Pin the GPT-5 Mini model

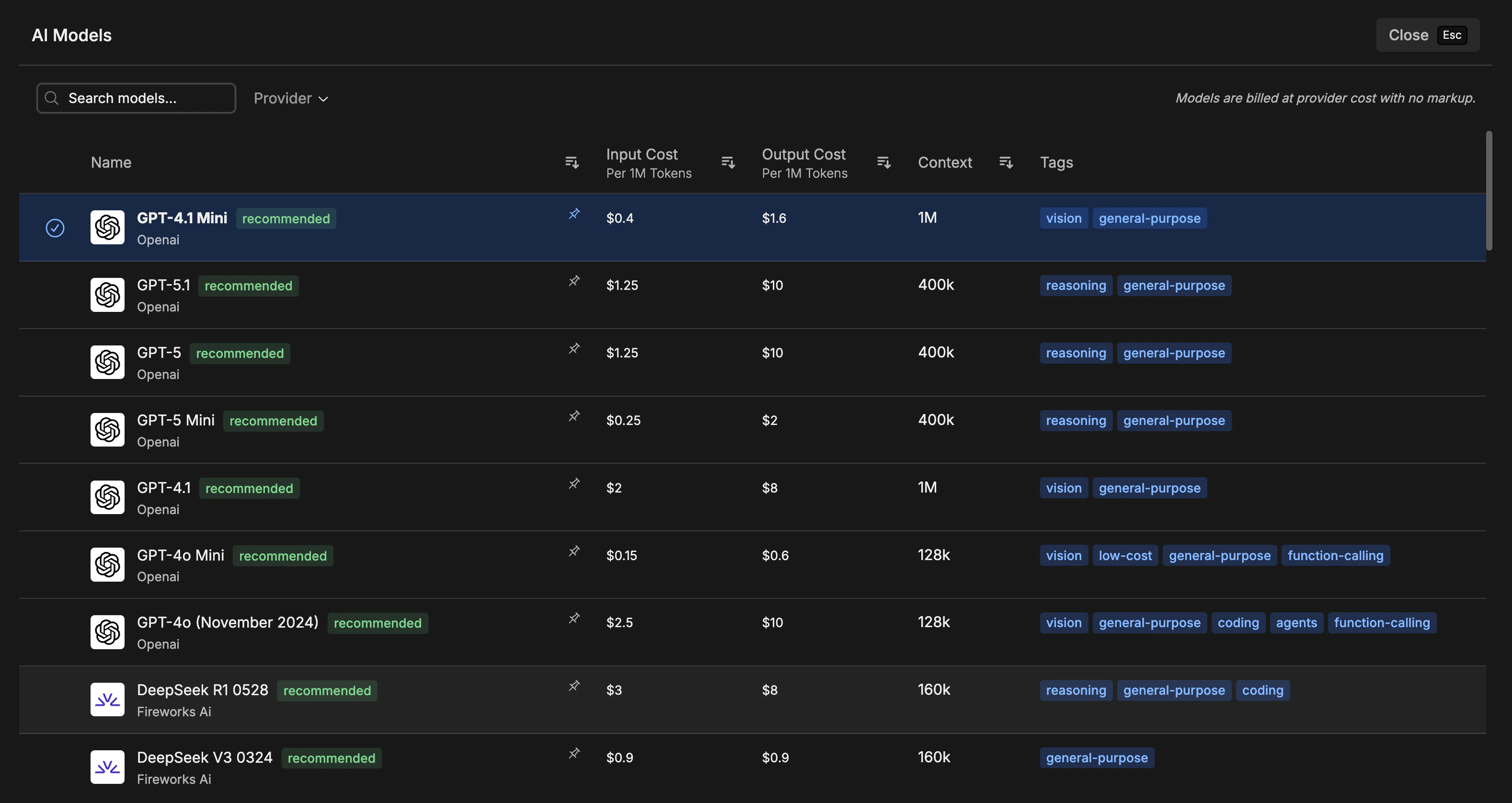tap(573, 415)
